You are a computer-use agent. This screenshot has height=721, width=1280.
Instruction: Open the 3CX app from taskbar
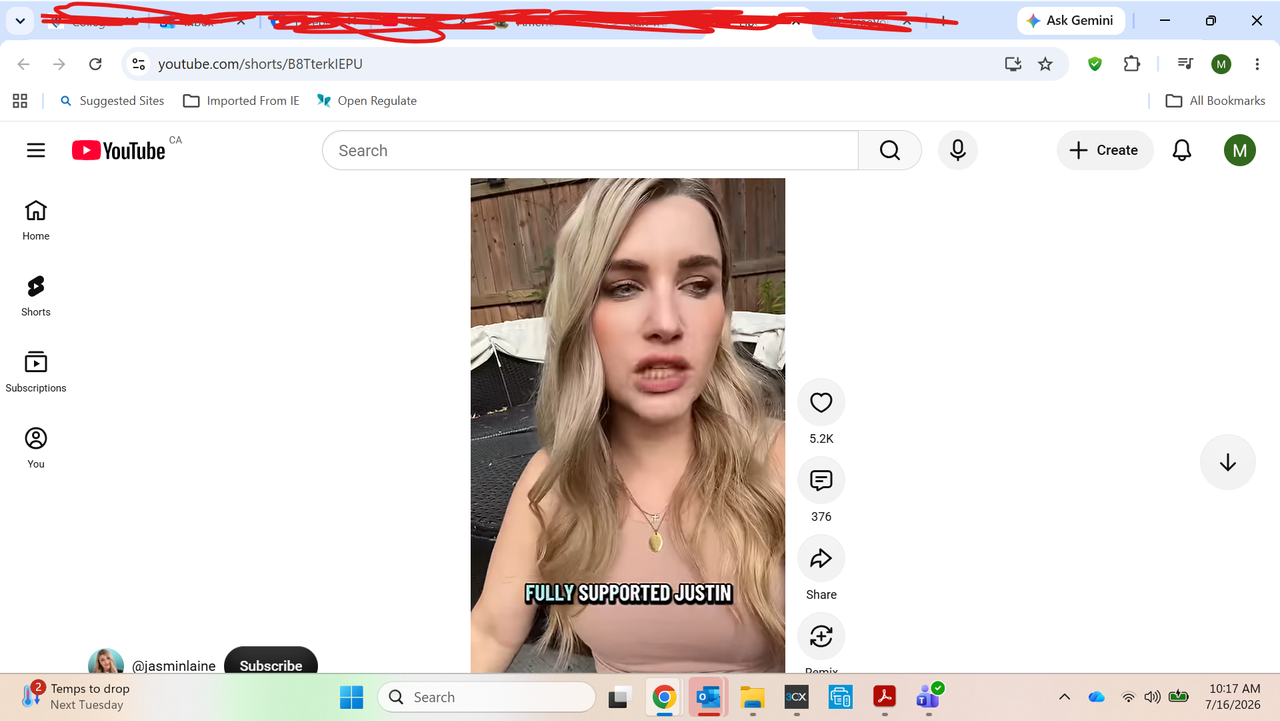coord(796,697)
